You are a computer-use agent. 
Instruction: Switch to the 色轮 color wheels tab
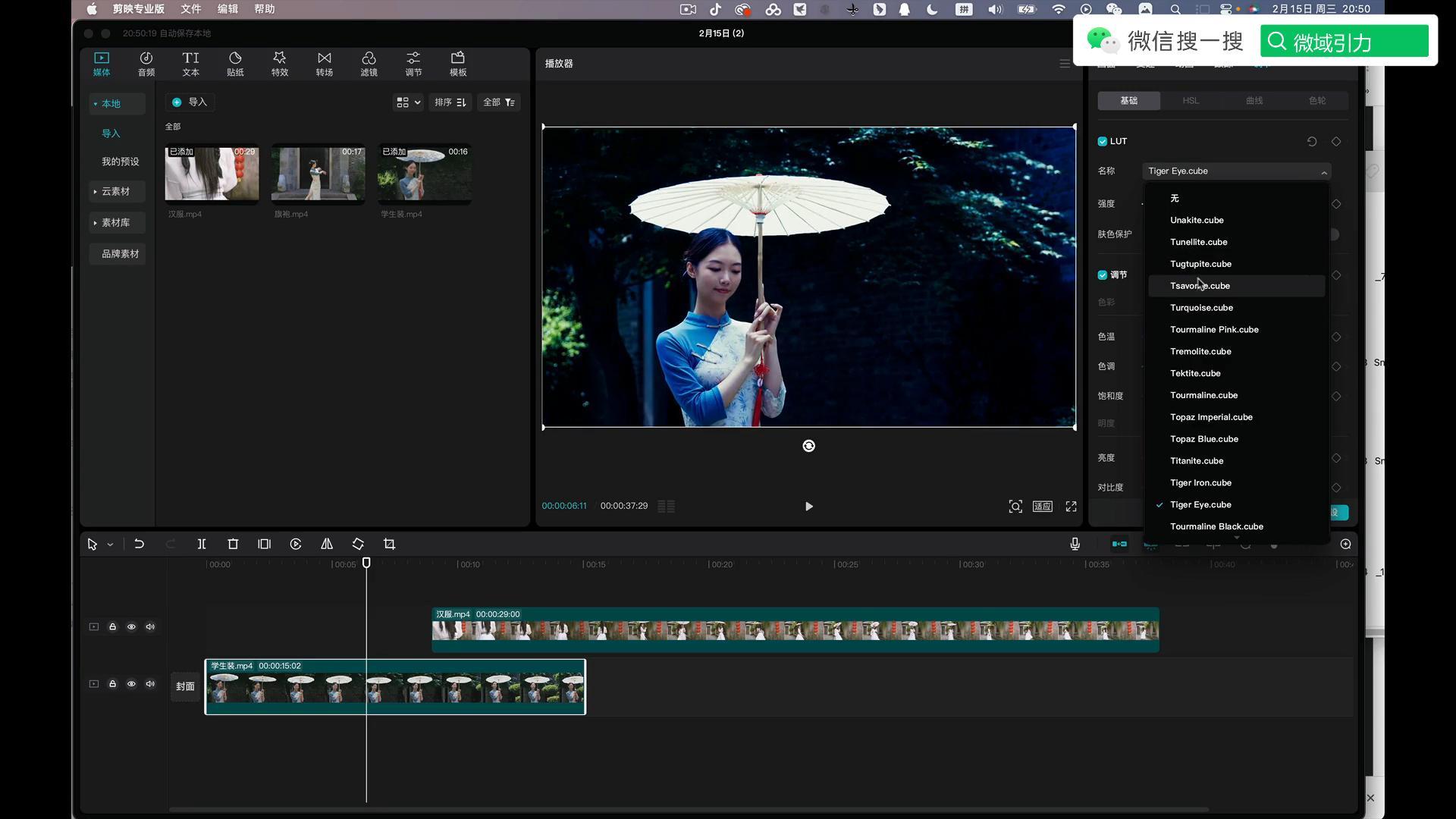coord(1317,101)
